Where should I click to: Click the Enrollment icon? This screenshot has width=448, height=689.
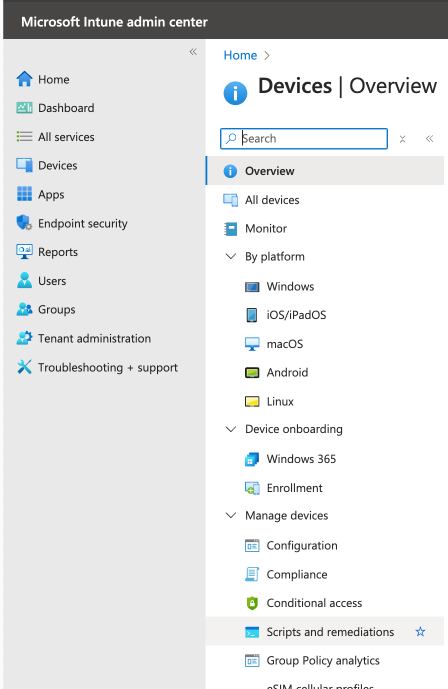[252, 488]
